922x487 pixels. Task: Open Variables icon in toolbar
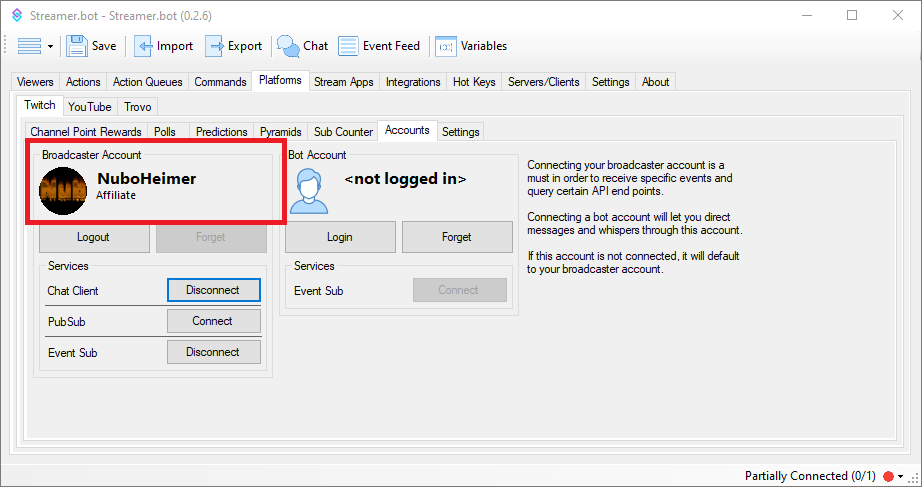click(446, 46)
